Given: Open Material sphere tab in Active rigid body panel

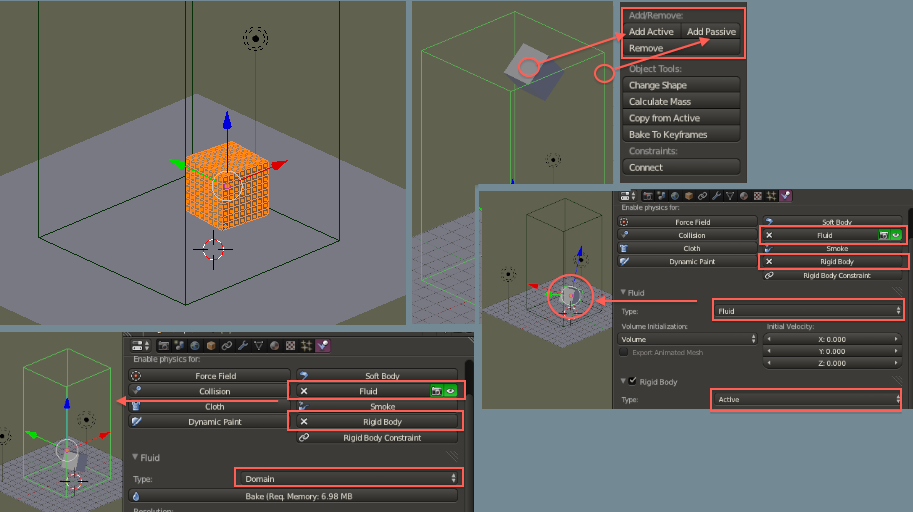Looking at the screenshot, I should click(x=744, y=196).
